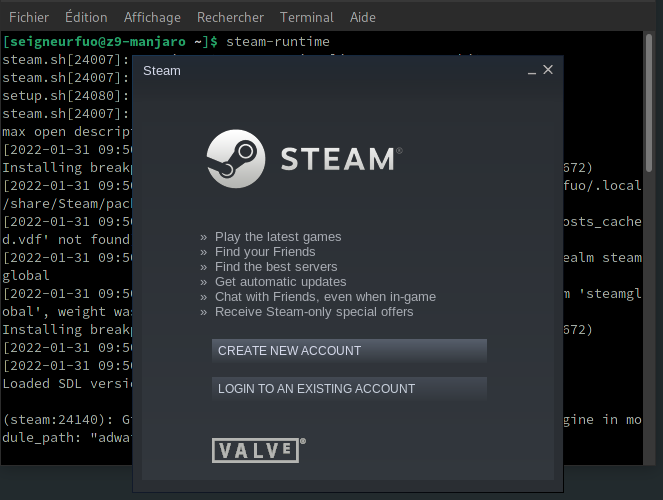Open the Fichier menu in the terminal
The height and width of the screenshot is (500, 663).
tap(29, 17)
